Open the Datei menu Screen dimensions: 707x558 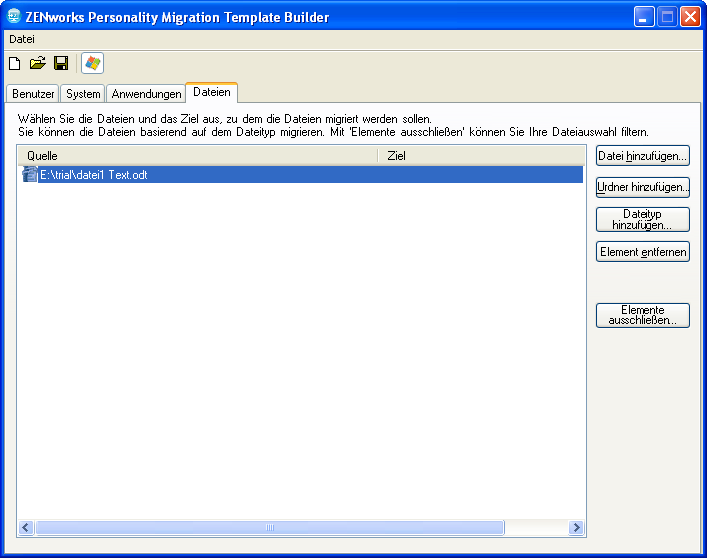pos(22,39)
